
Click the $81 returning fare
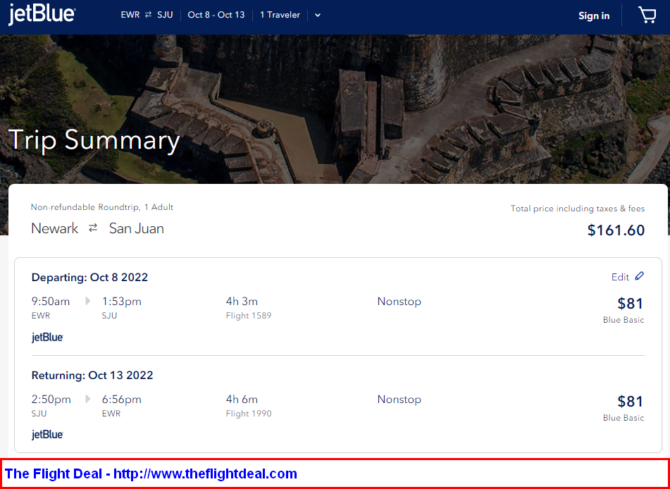[x=630, y=401]
